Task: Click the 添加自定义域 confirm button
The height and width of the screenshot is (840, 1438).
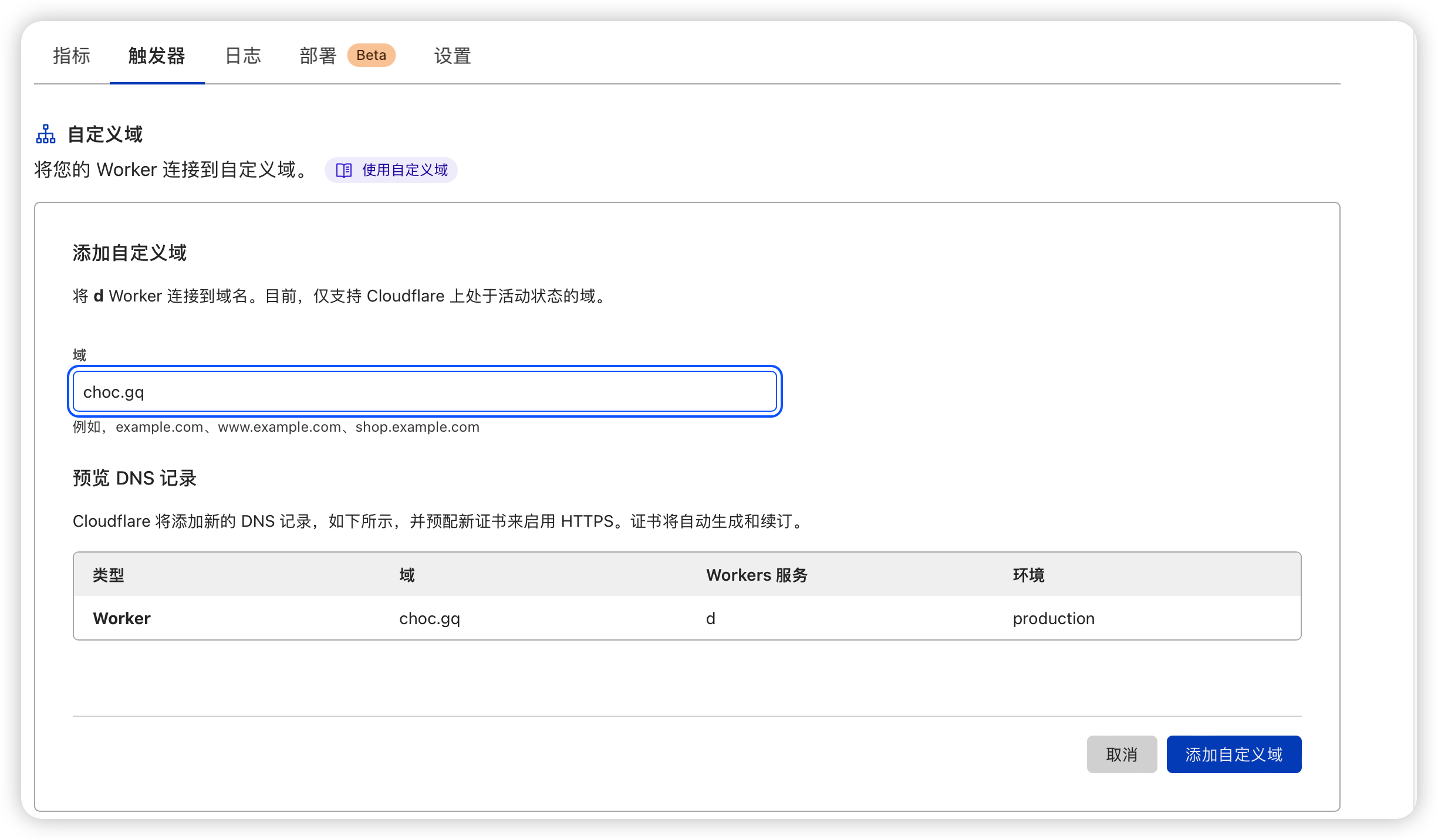Action: (x=1233, y=754)
